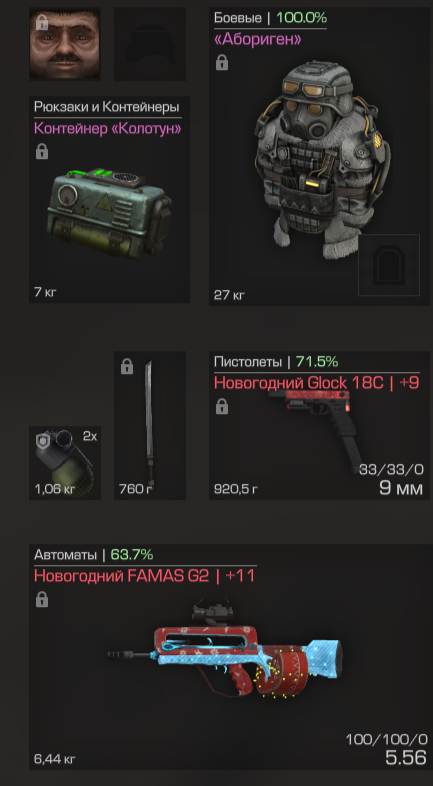The image size is (433, 786).
Task: Click the 100/100/0 ammo counter
Action: [386, 739]
